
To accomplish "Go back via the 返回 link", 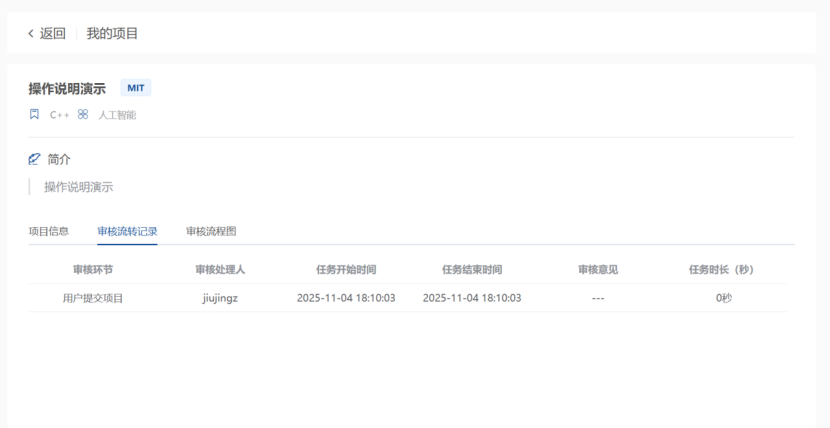I will [x=52, y=34].
